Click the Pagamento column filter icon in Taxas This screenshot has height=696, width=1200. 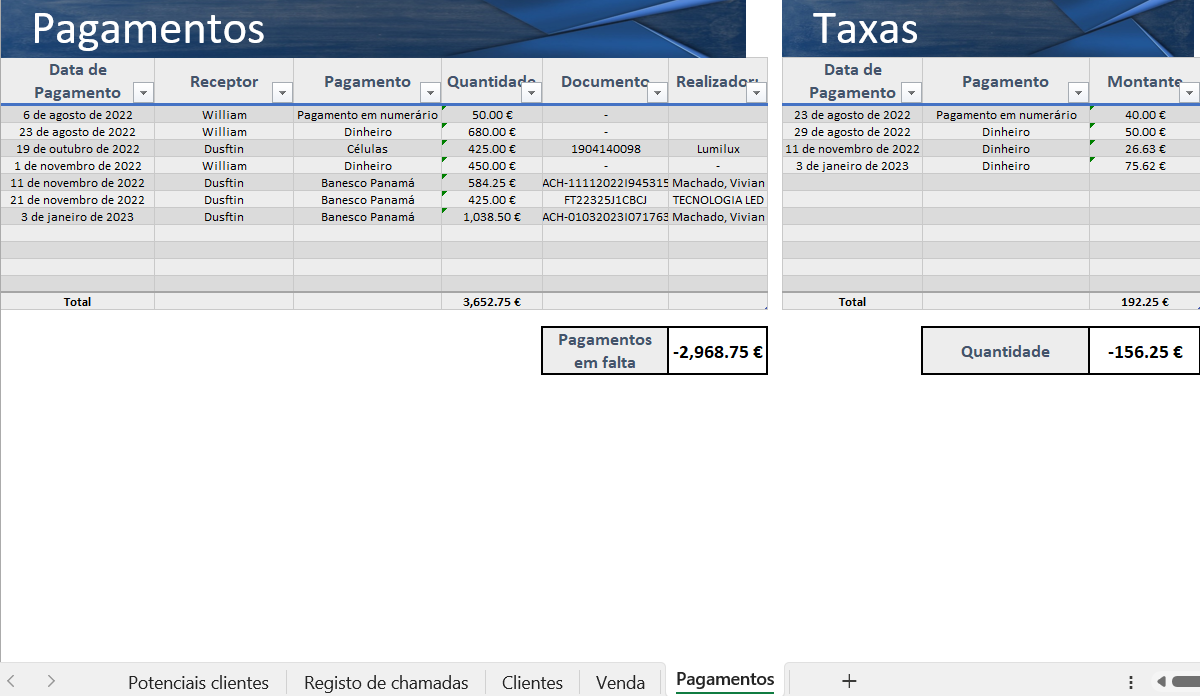pyautogui.click(x=1078, y=91)
